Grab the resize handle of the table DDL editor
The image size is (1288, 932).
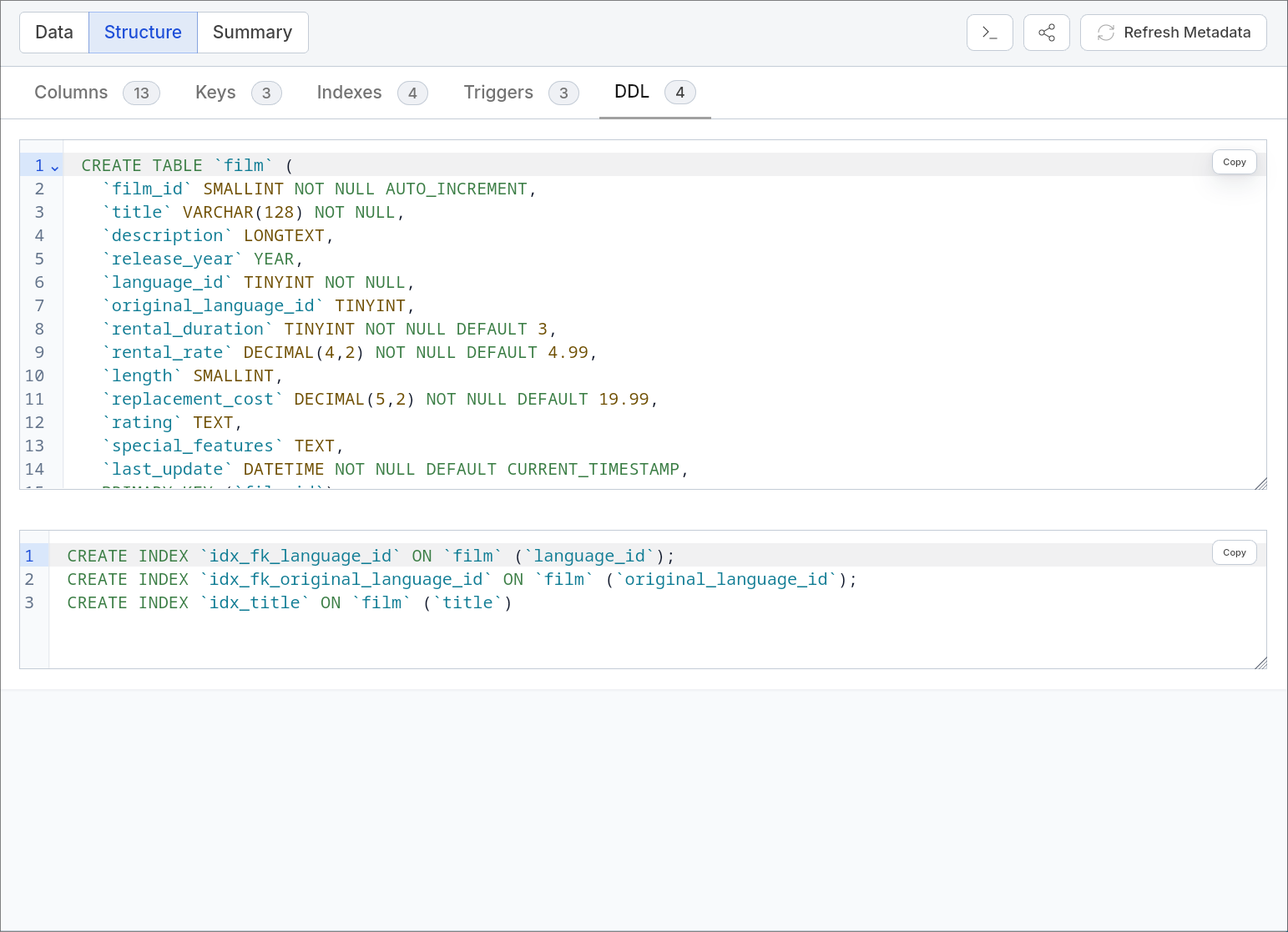(x=1260, y=483)
